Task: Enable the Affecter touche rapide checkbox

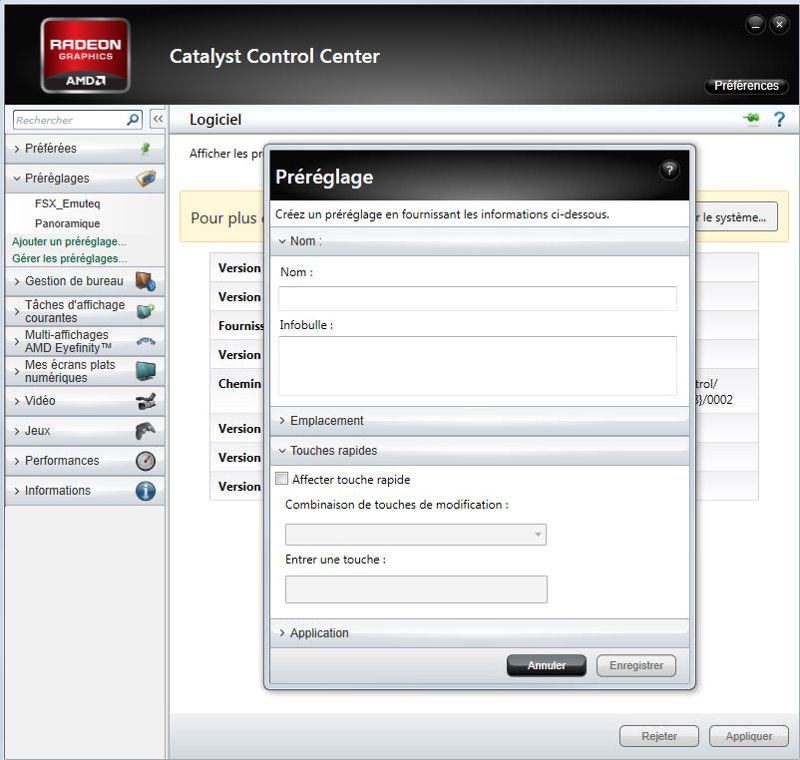Action: point(282,479)
